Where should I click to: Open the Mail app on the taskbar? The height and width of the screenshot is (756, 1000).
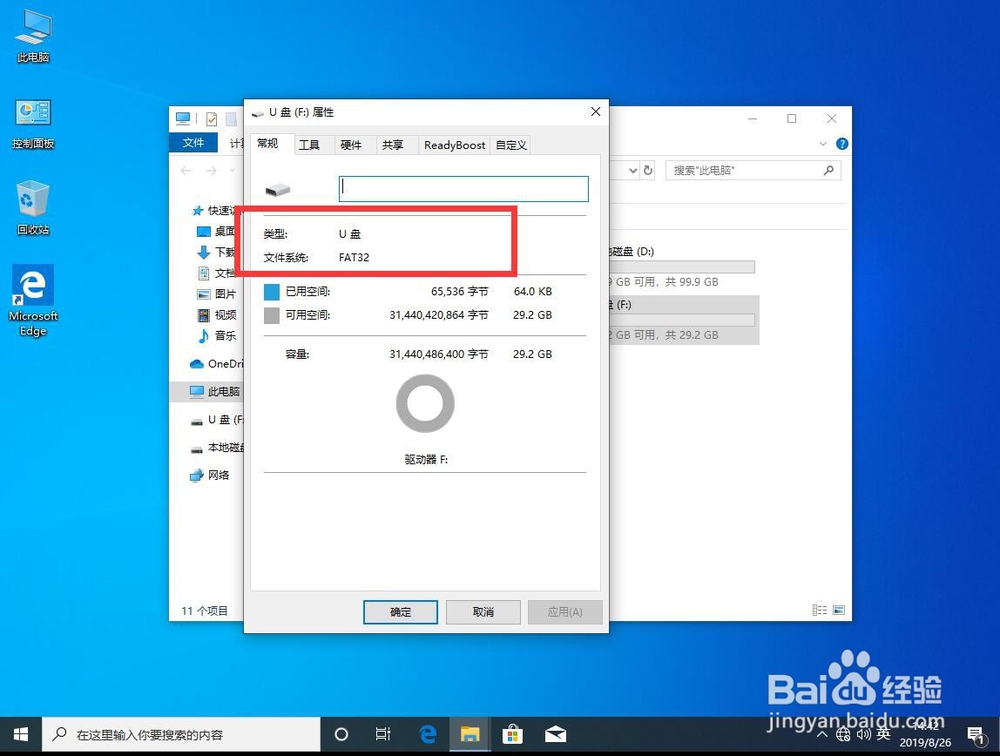pos(556,733)
